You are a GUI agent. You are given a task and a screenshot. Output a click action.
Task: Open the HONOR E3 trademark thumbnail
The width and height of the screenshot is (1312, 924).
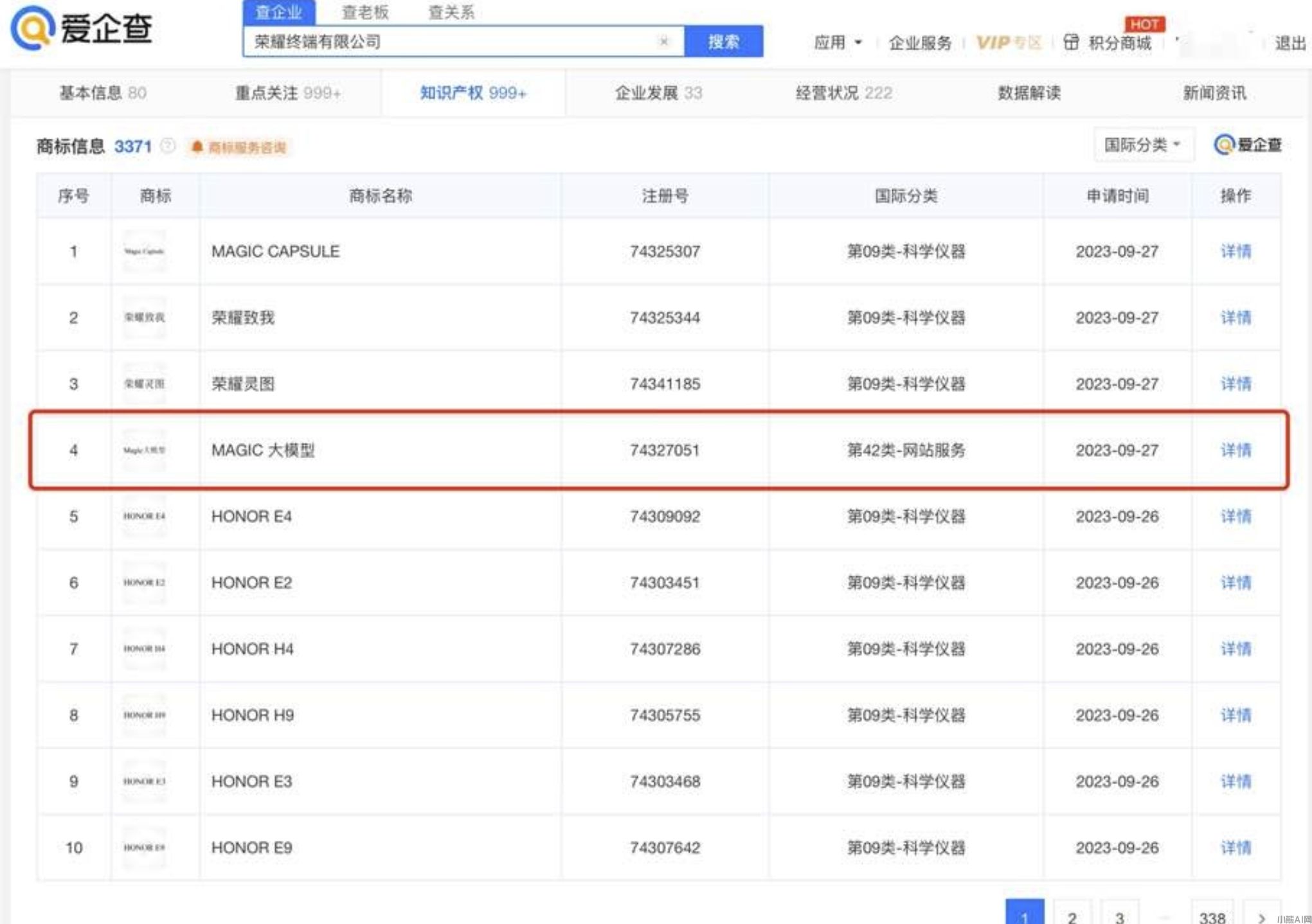(145, 781)
